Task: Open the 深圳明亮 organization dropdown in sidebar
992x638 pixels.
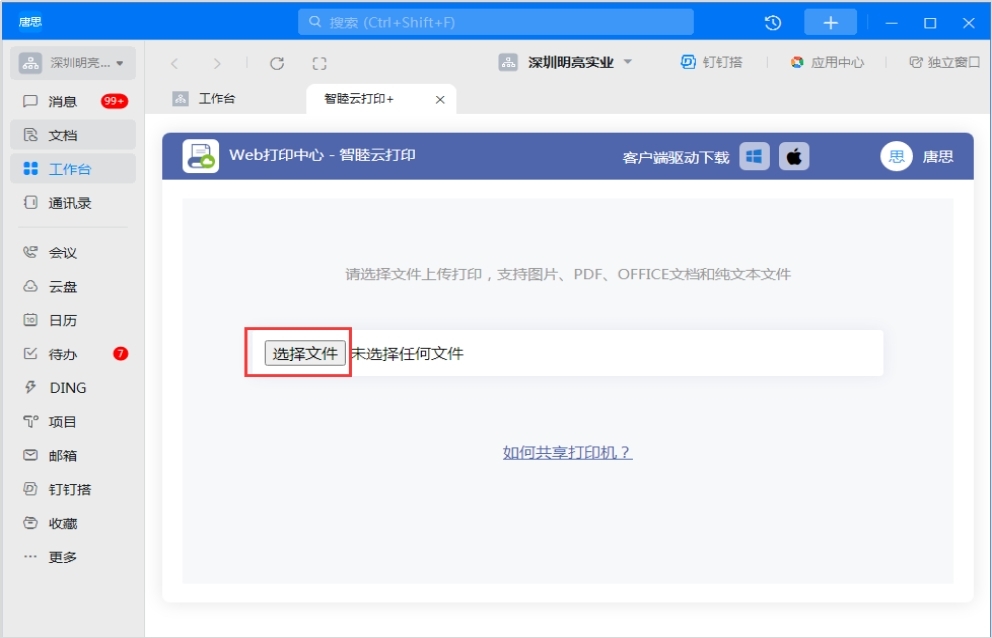Action: pos(73,63)
